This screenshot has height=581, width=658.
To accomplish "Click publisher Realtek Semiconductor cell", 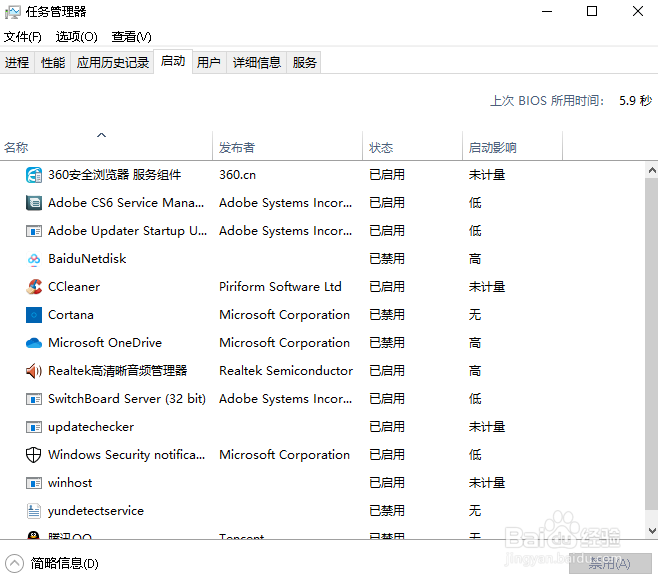I will (x=286, y=371).
